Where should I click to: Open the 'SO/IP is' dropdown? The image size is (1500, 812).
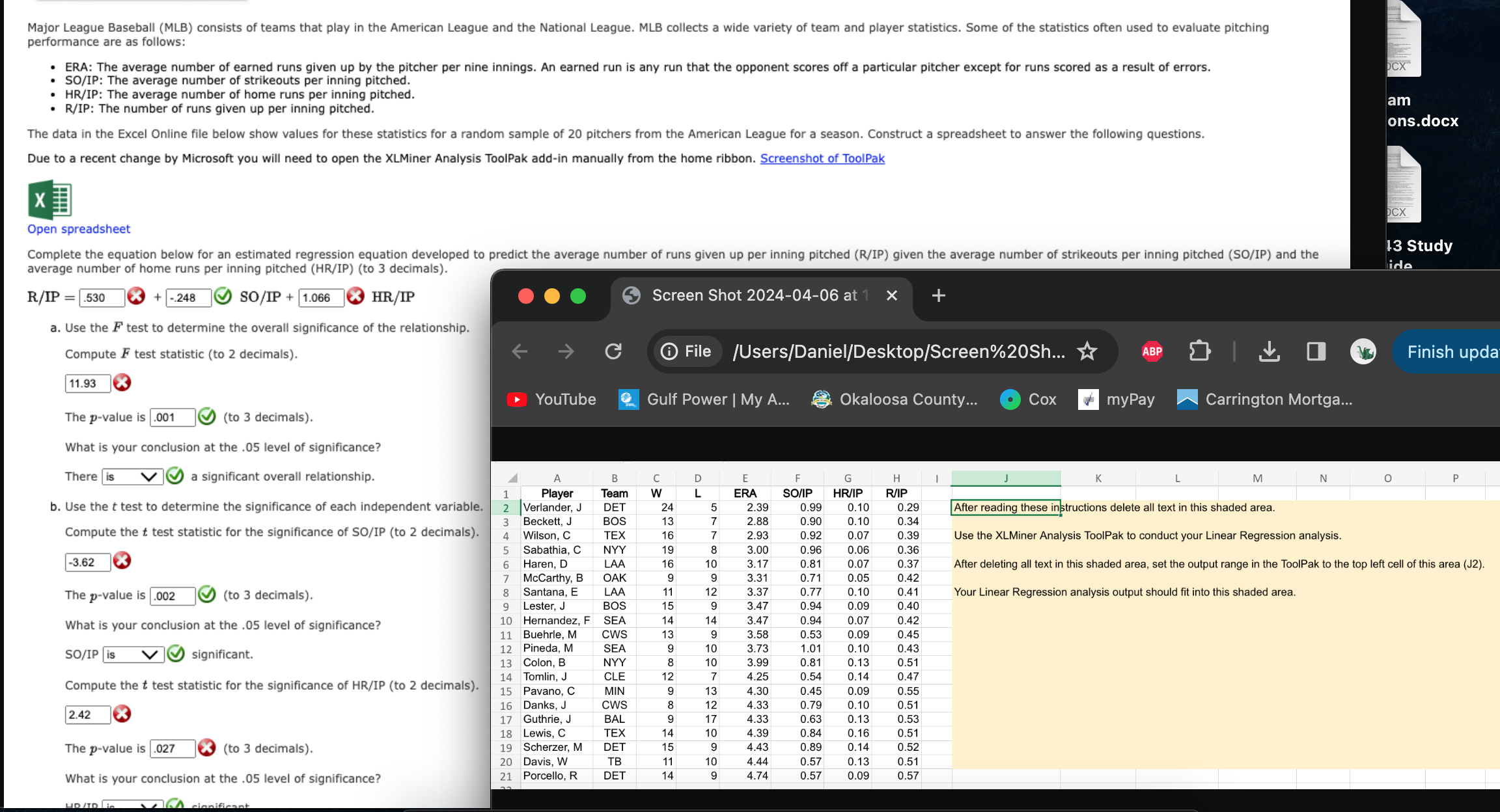(133, 654)
